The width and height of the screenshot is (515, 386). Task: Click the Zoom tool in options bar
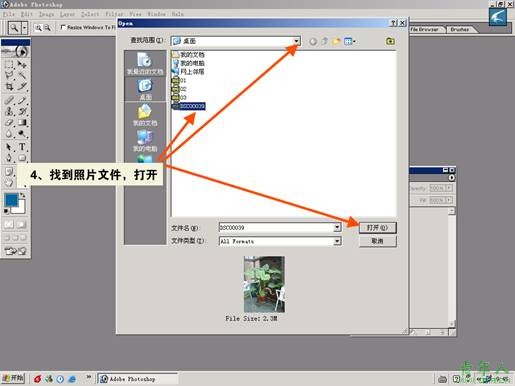pyautogui.click(x=14, y=28)
